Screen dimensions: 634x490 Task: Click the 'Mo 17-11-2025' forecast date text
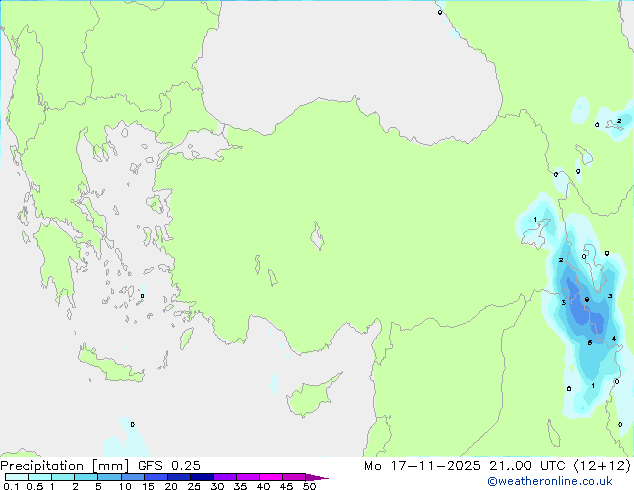[x=423, y=466]
